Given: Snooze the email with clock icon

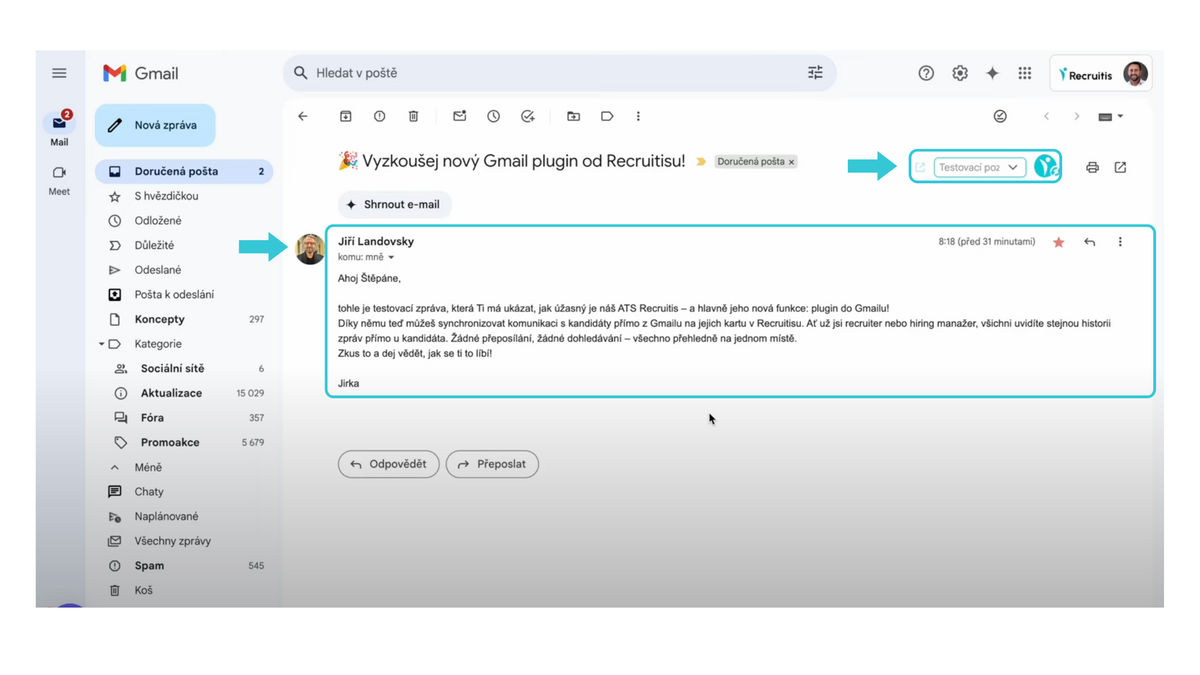Looking at the screenshot, I should 493,116.
